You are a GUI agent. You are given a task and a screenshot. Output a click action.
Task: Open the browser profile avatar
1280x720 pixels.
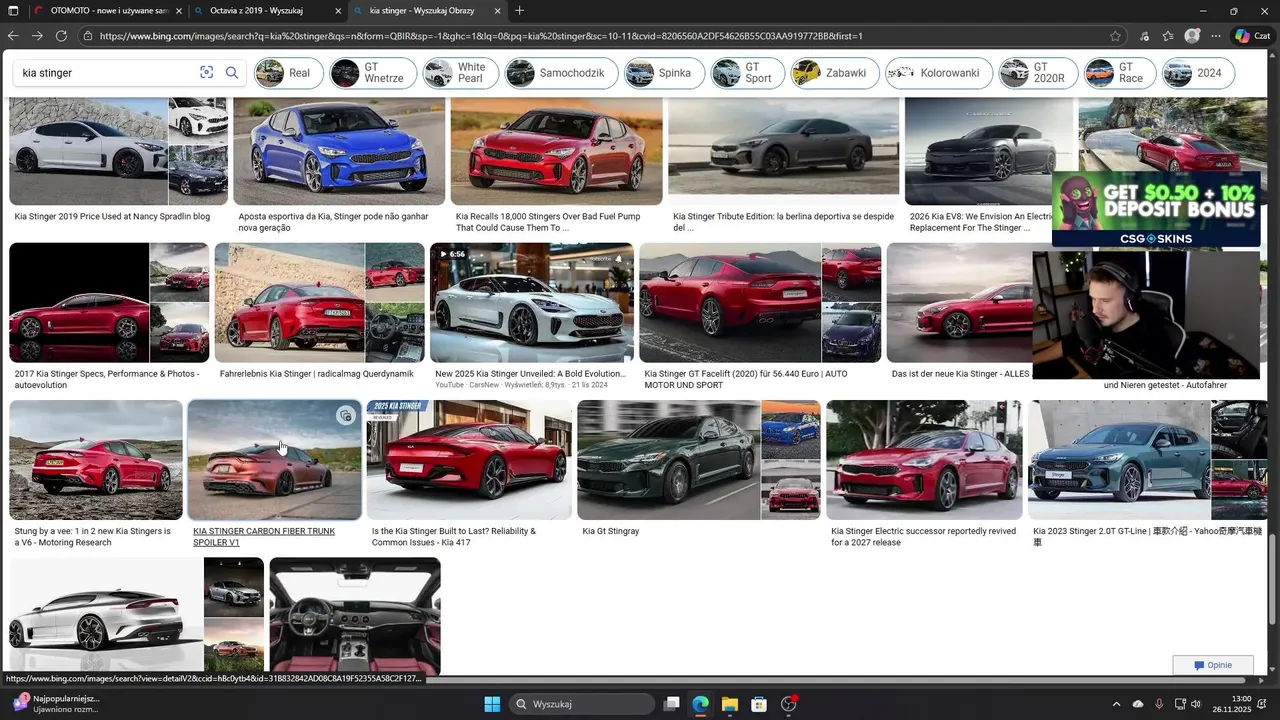pyautogui.click(x=1192, y=36)
